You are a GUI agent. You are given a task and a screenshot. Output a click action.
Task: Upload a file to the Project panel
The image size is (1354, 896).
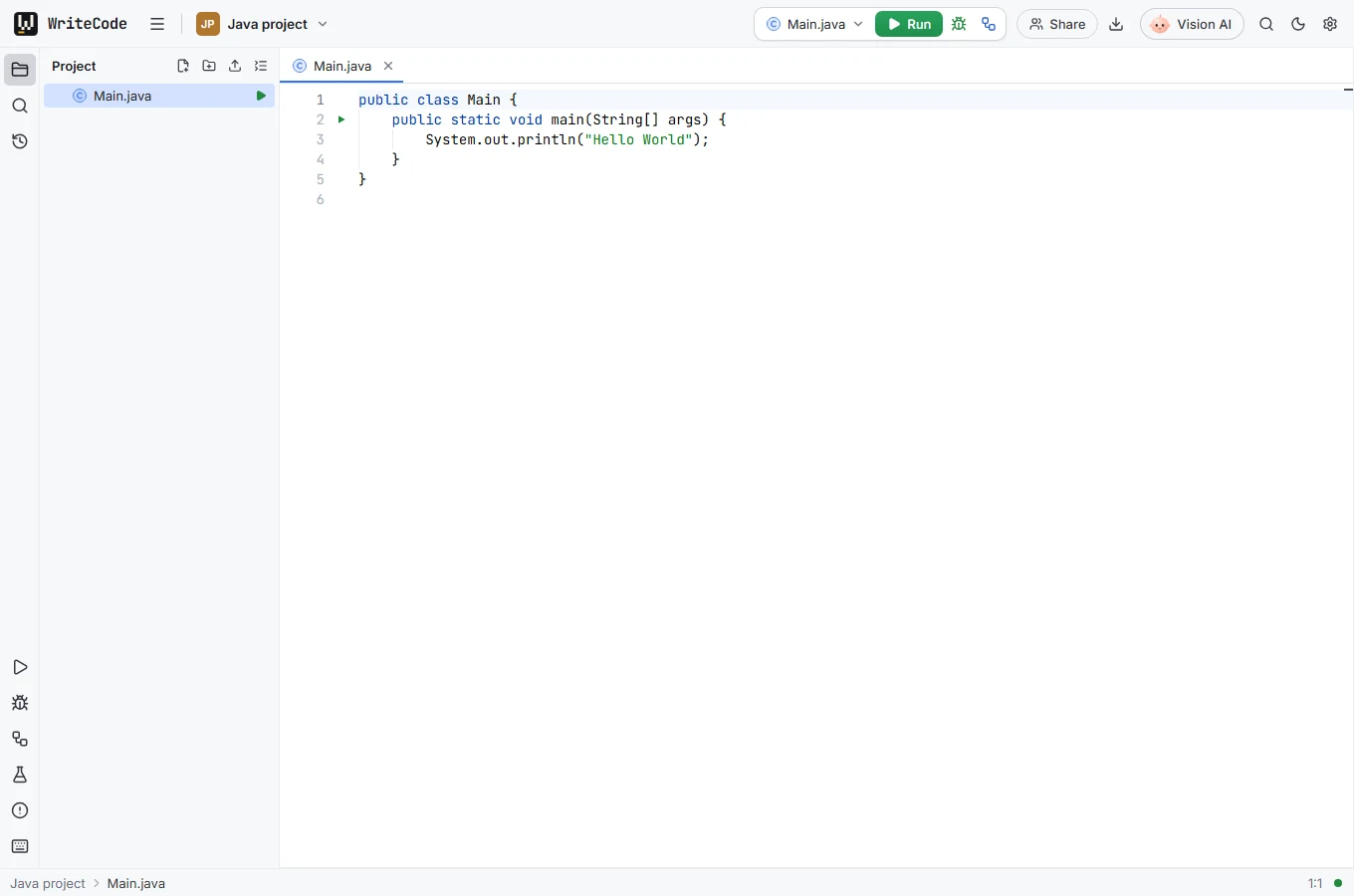[x=235, y=66]
